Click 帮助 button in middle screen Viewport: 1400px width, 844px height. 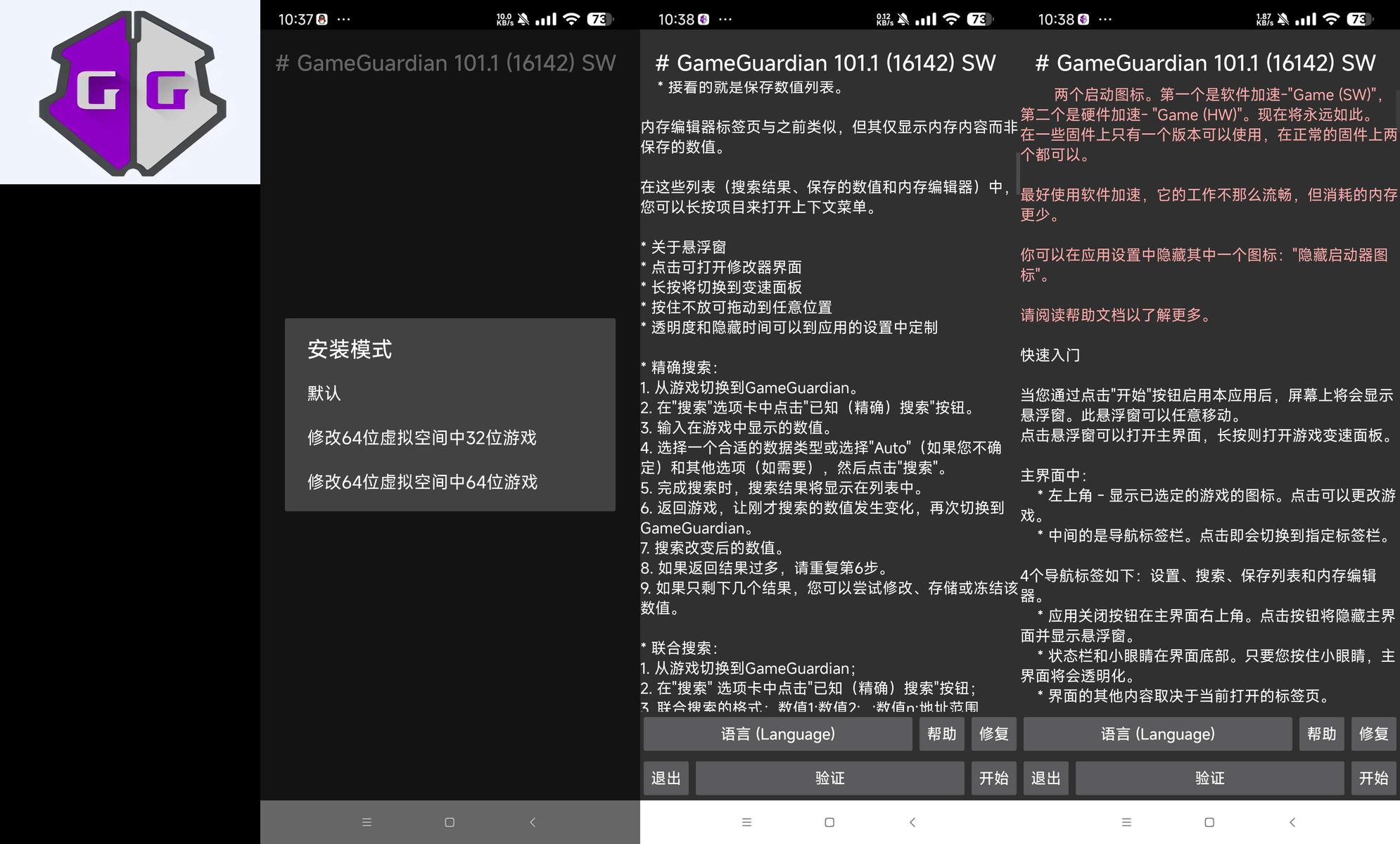click(x=942, y=734)
